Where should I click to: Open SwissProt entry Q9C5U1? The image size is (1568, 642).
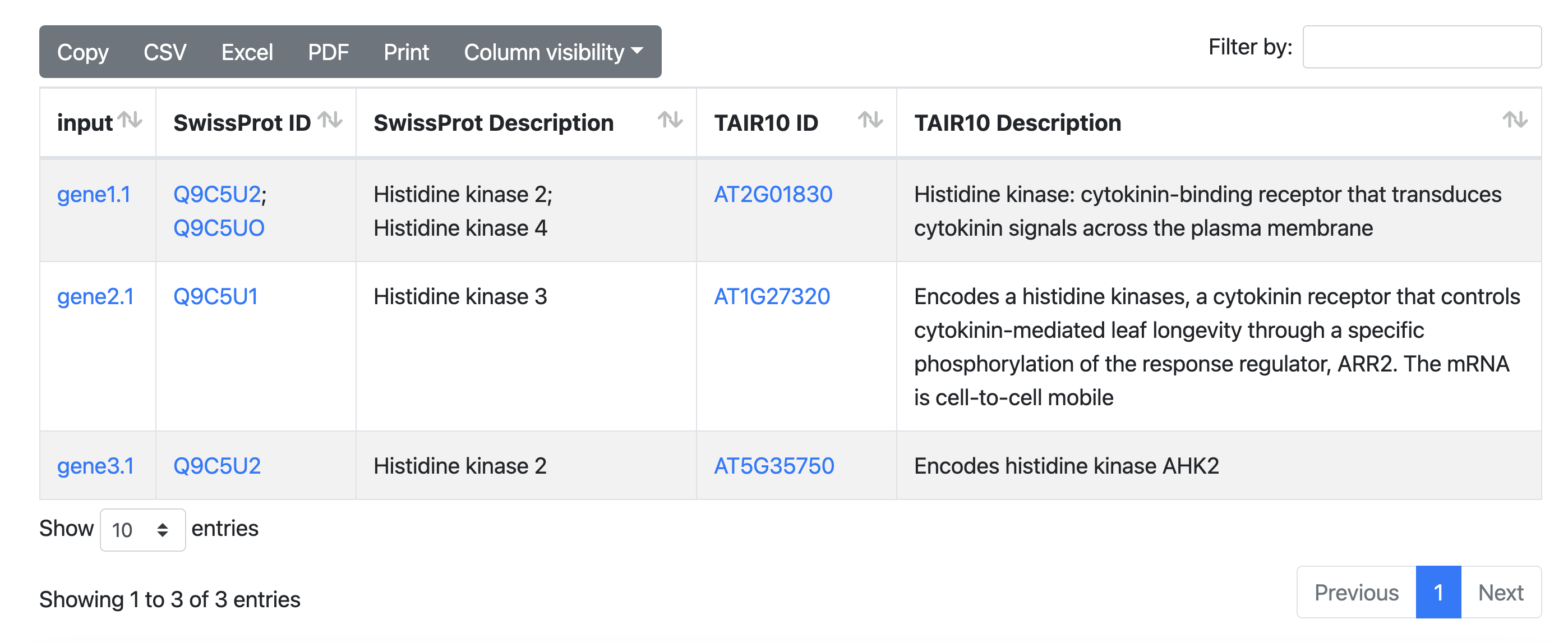pos(215,297)
